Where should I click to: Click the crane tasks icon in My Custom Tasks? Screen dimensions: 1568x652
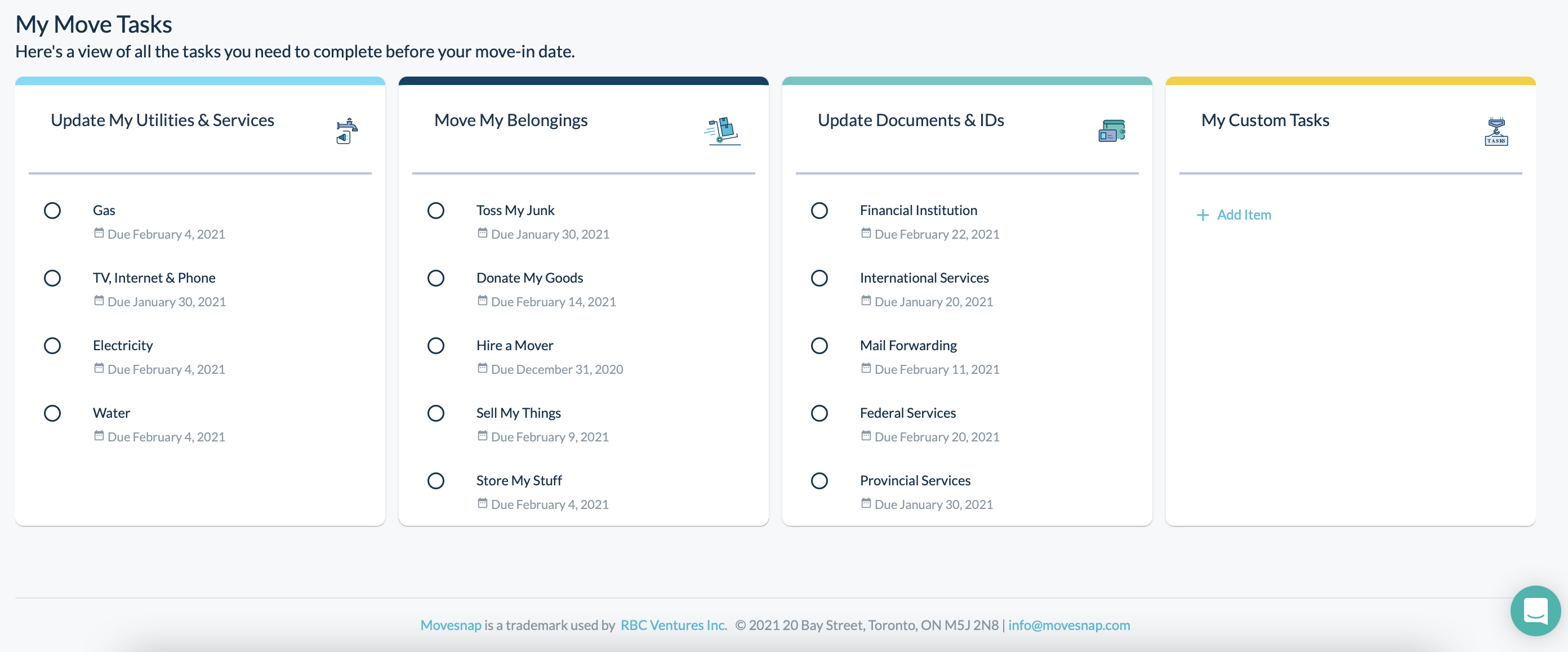1496,132
